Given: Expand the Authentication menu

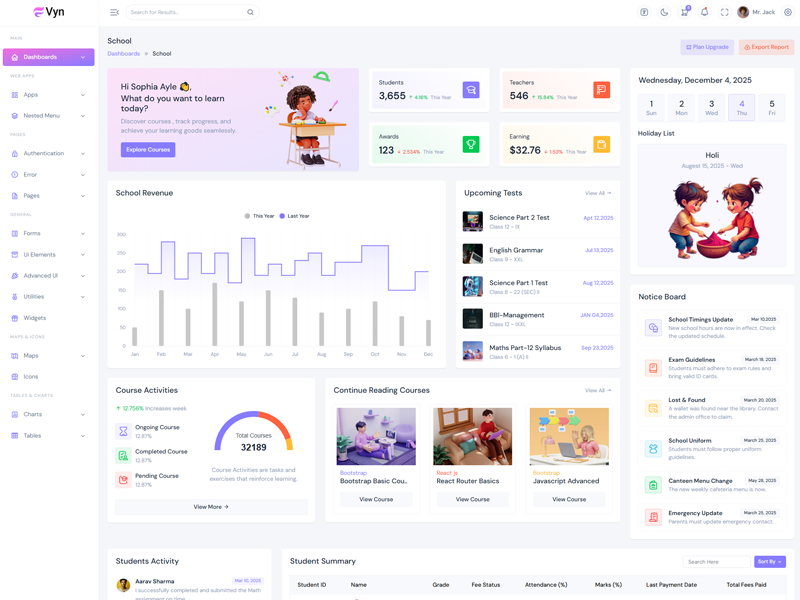Looking at the screenshot, I should point(48,153).
